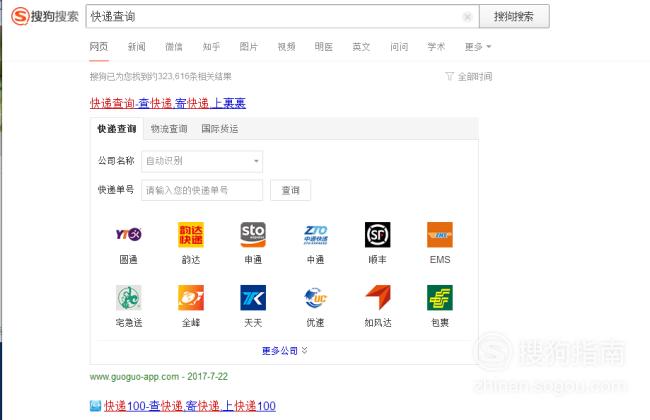Select the 圆通 YTO courier icon
This screenshot has height=420, width=650.
pos(129,235)
